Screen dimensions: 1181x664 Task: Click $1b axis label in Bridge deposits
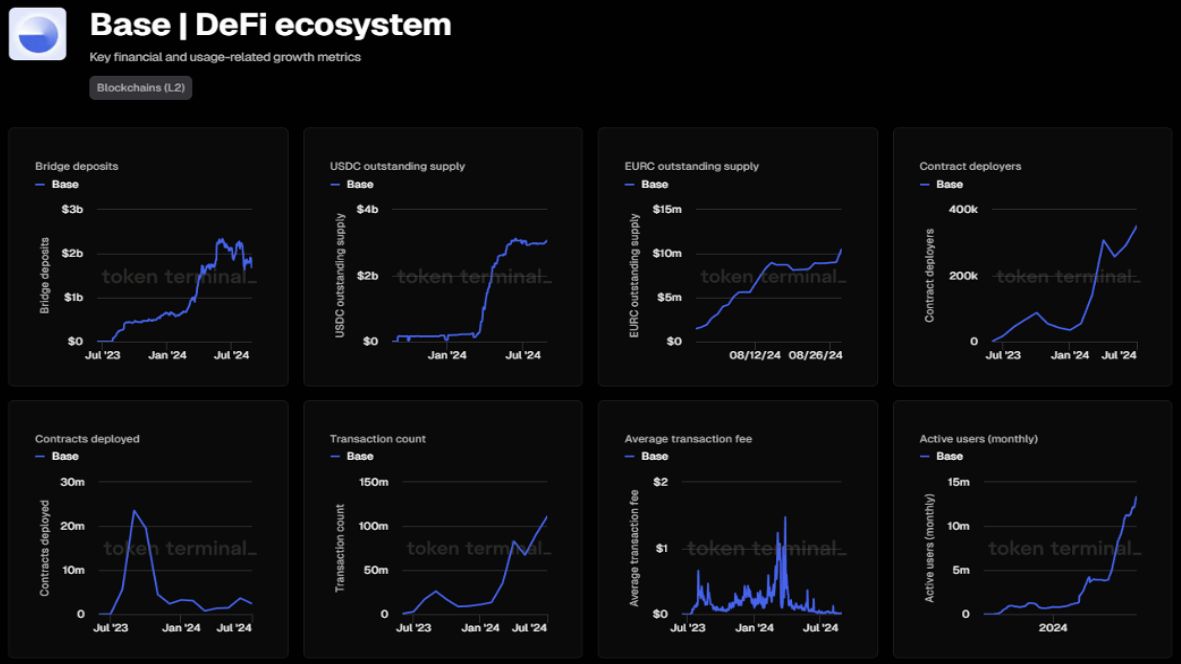73,297
